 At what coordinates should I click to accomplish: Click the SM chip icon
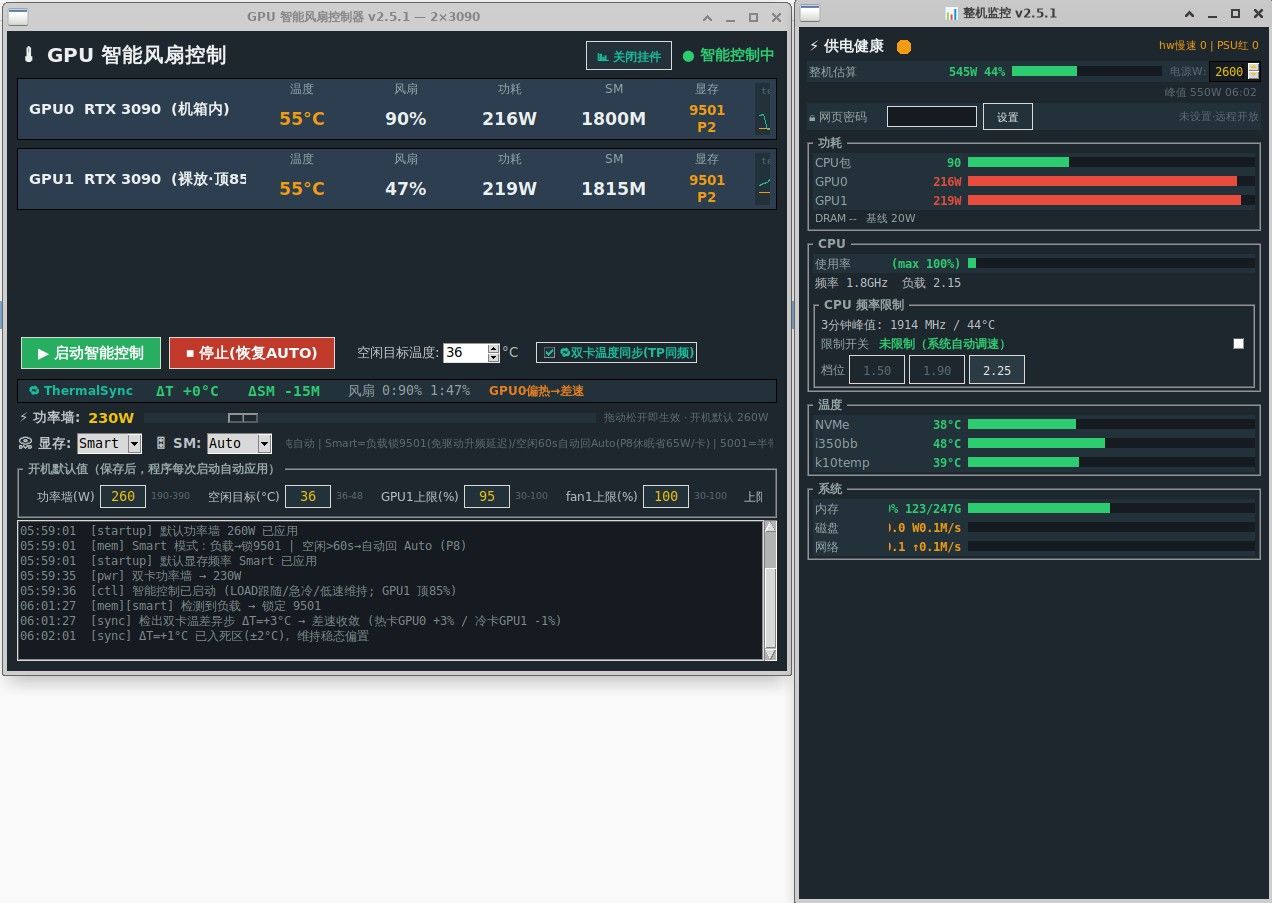pos(161,443)
